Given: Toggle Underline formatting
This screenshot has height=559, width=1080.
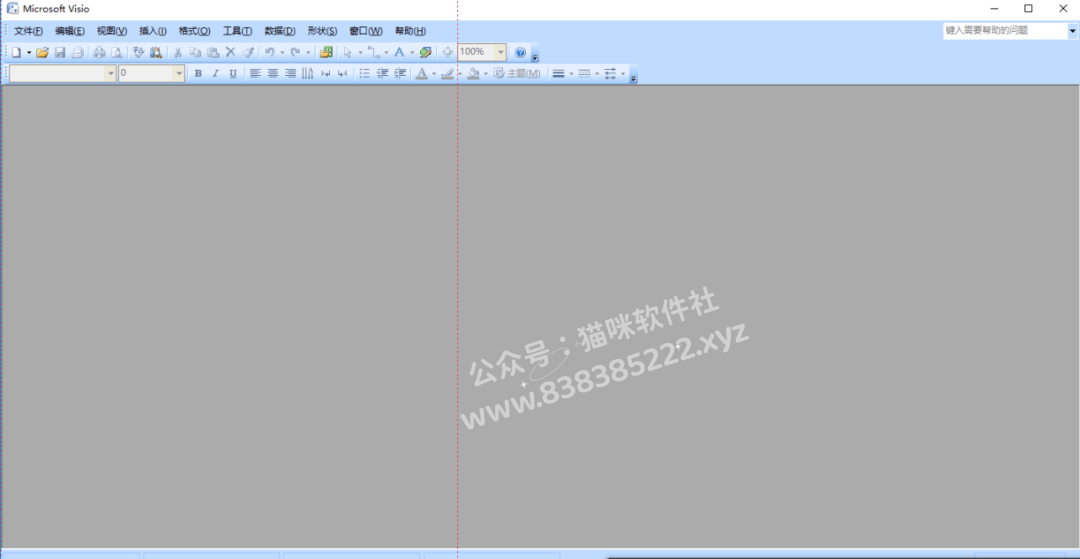Looking at the screenshot, I should click(233, 74).
